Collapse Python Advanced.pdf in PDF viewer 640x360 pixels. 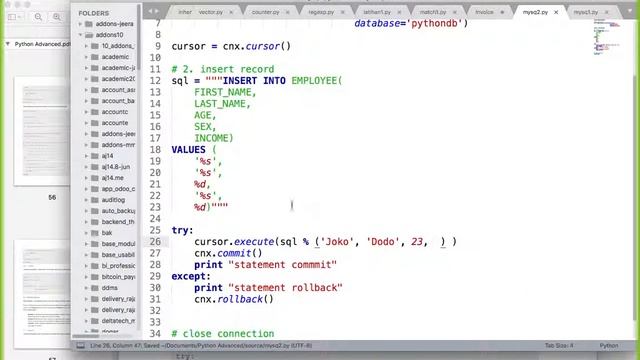tap(8, 44)
